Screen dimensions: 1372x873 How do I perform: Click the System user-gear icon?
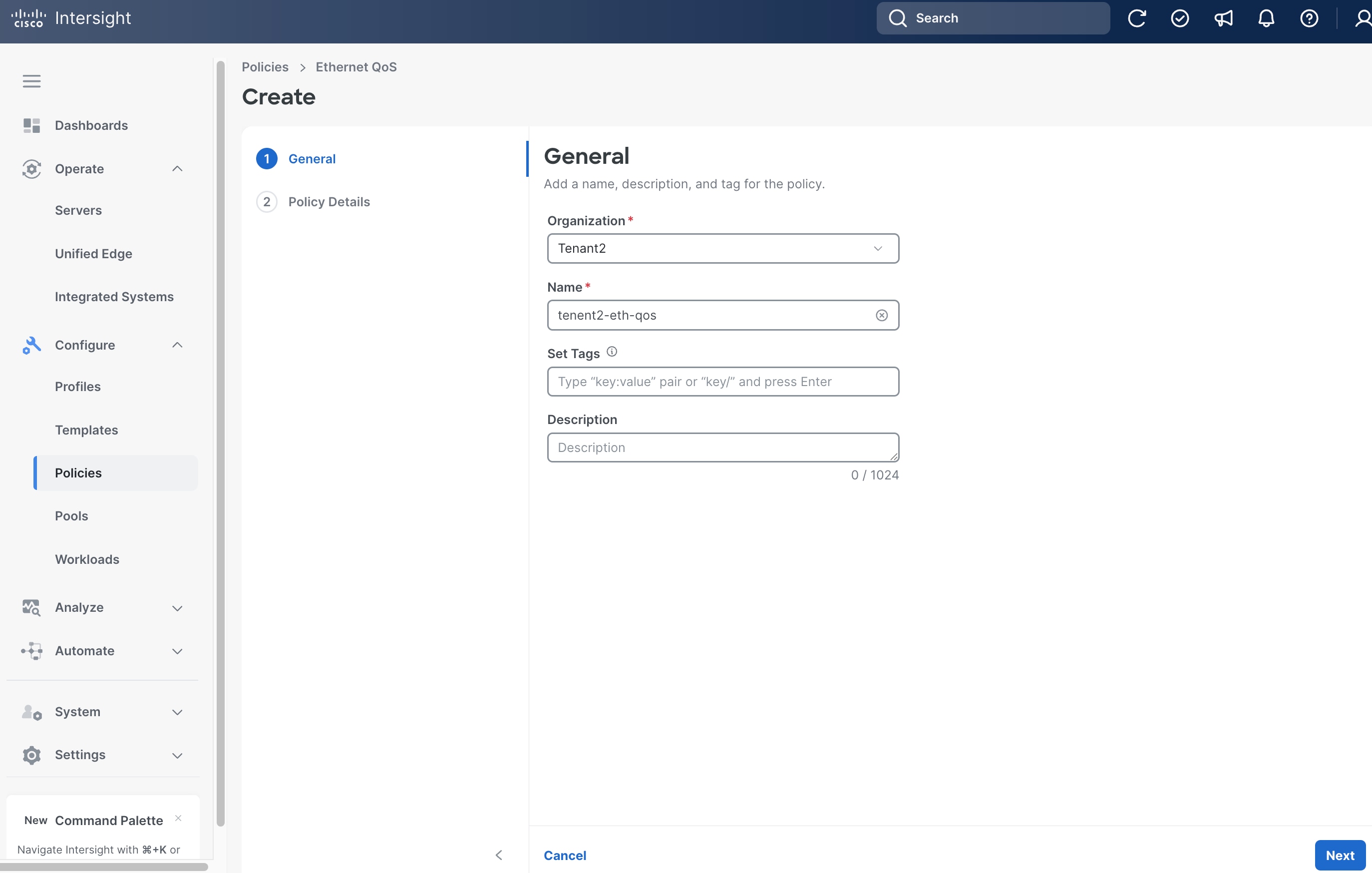pyautogui.click(x=31, y=712)
